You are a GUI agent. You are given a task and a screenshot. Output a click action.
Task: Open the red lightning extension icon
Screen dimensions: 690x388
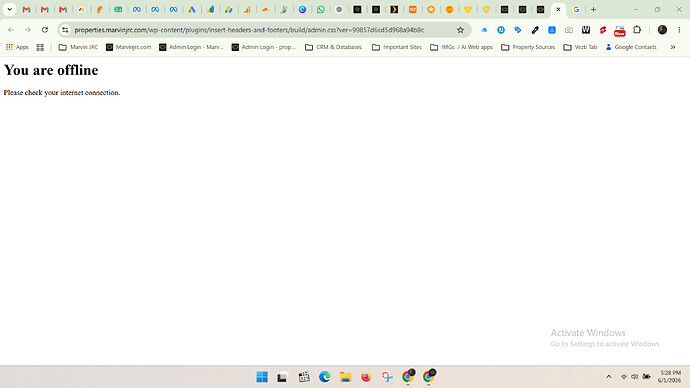603,30
